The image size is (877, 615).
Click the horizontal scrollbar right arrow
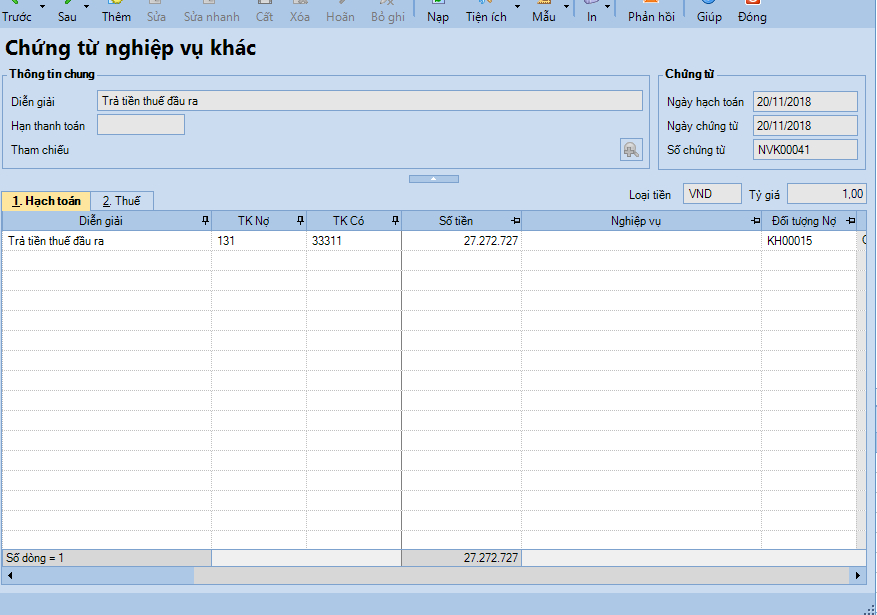pyautogui.click(x=858, y=576)
